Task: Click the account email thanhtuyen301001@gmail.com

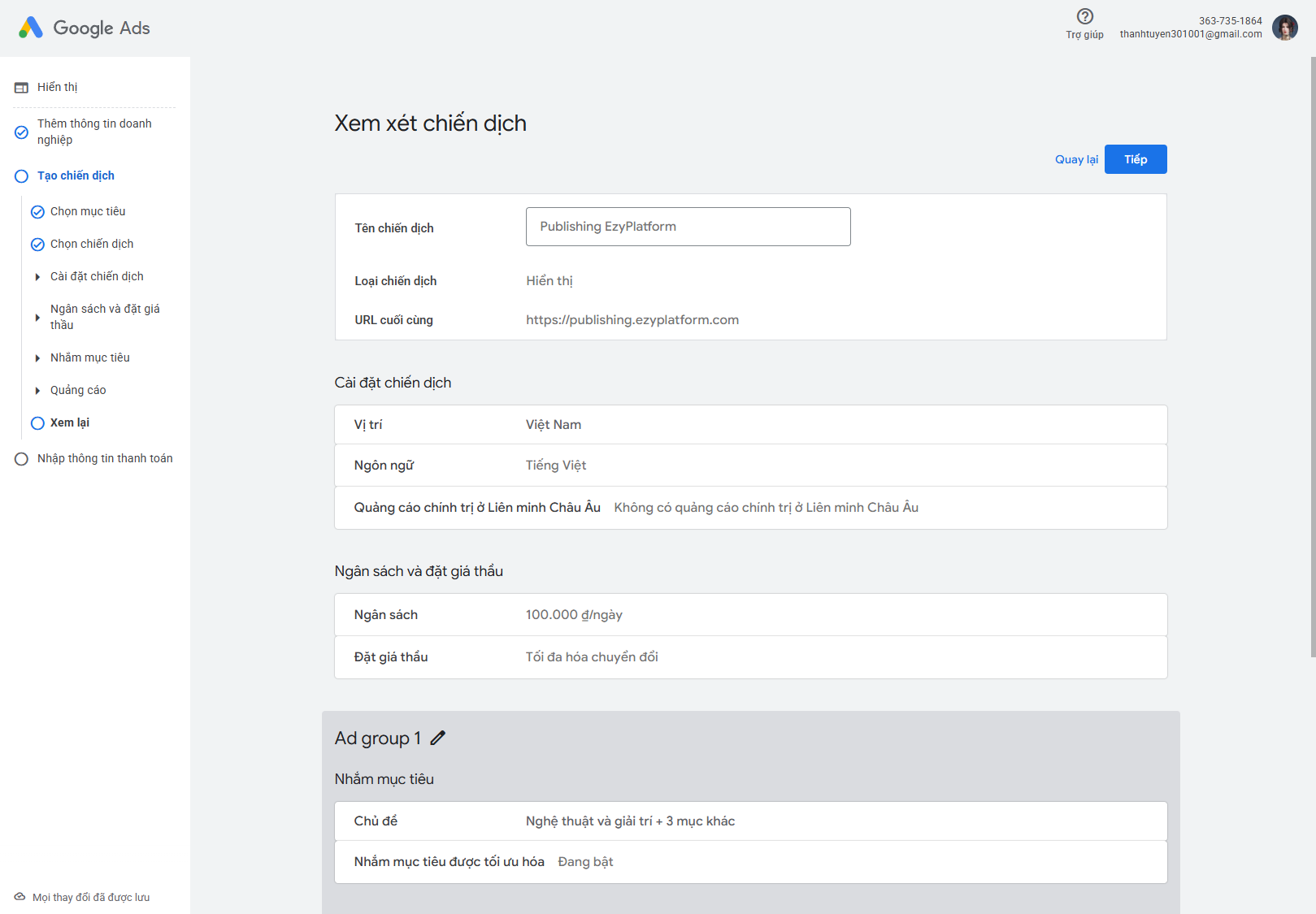Action: point(1191,34)
